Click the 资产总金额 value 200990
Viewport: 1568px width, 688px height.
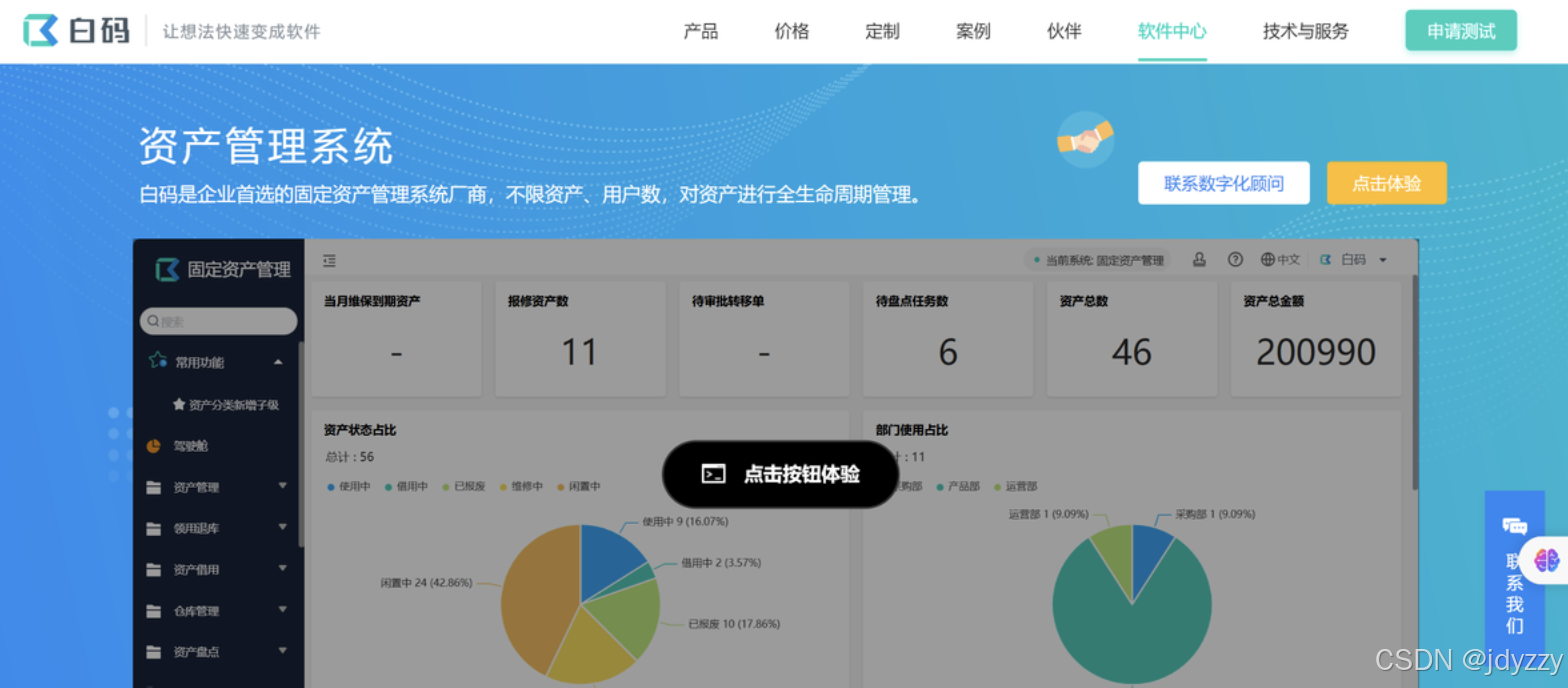click(x=1316, y=352)
